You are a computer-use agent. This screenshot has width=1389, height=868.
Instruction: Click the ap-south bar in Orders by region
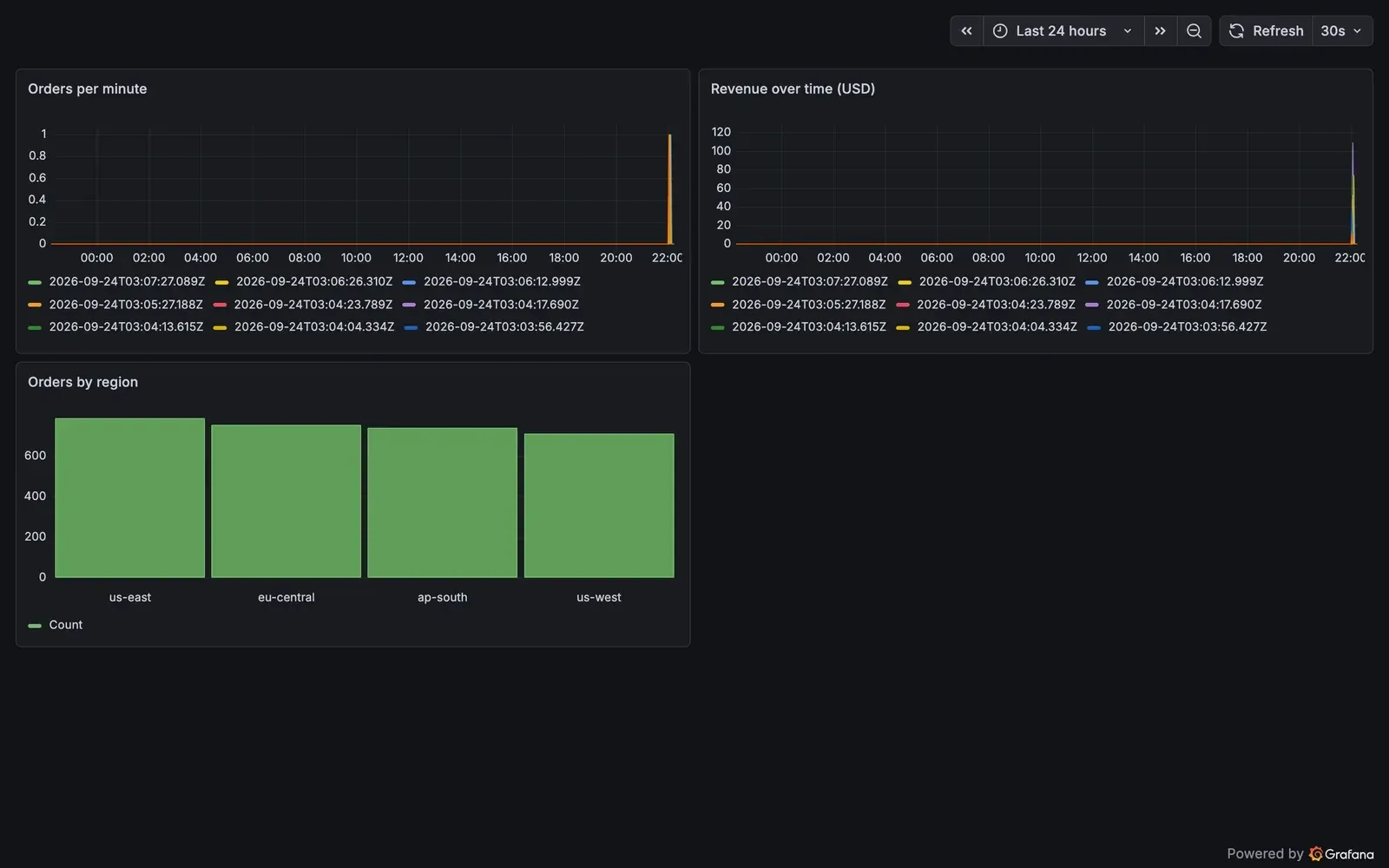[x=443, y=503]
